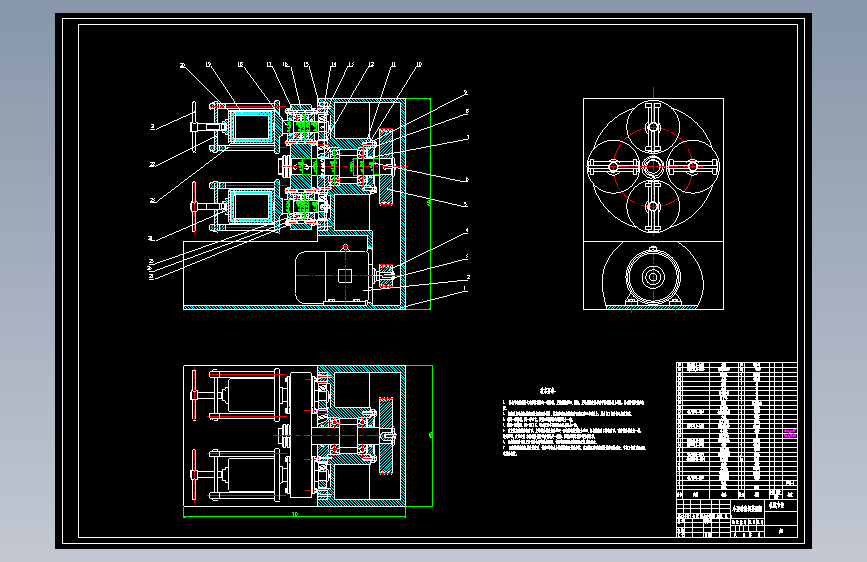Click the technical requirements notes text block
Screen dimensions: 867x562
click(573, 422)
